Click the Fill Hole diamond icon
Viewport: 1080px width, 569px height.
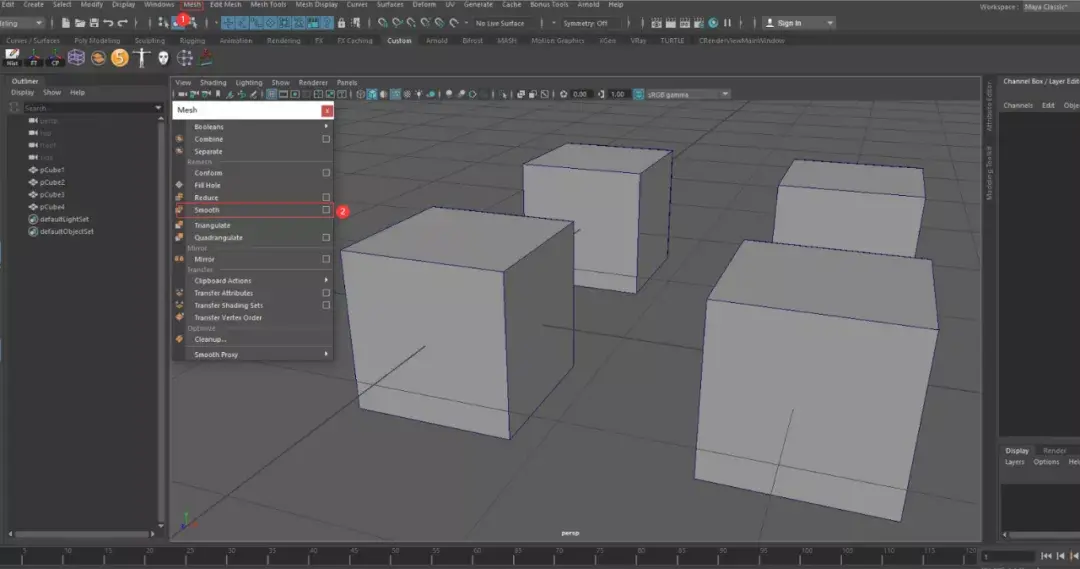[179, 185]
